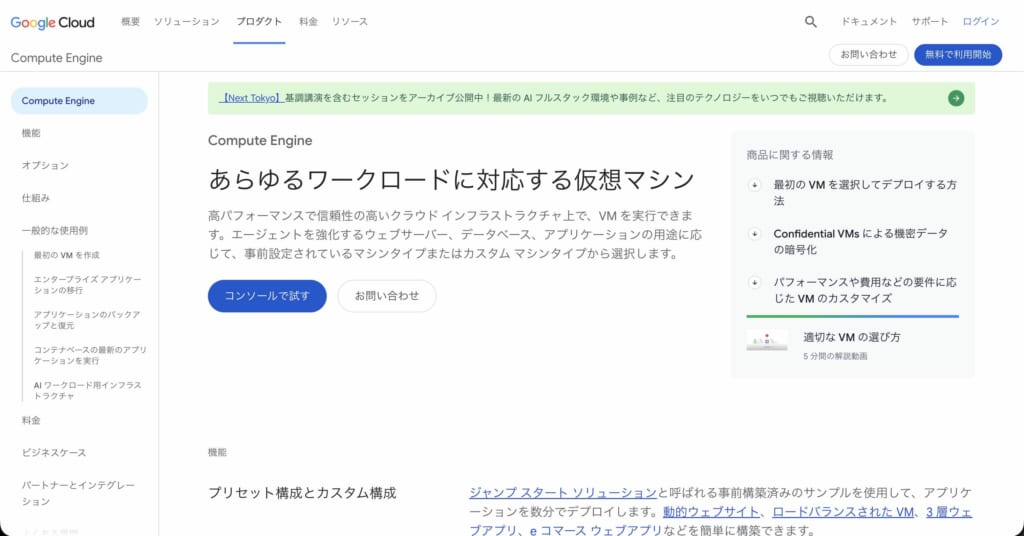Open 最初の VM を作成 sidebar item

coord(67,255)
